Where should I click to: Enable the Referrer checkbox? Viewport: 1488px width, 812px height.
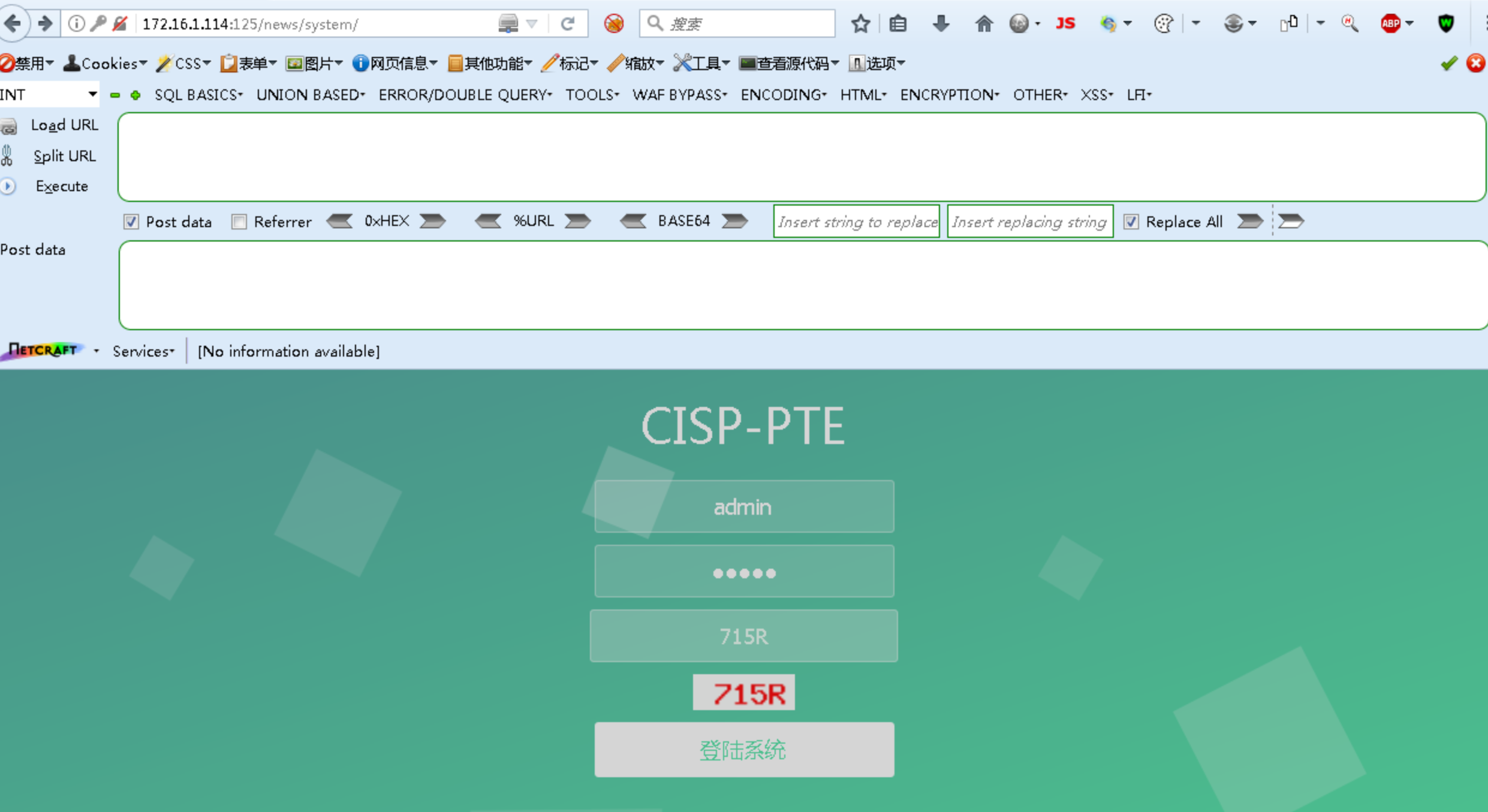tap(239, 222)
